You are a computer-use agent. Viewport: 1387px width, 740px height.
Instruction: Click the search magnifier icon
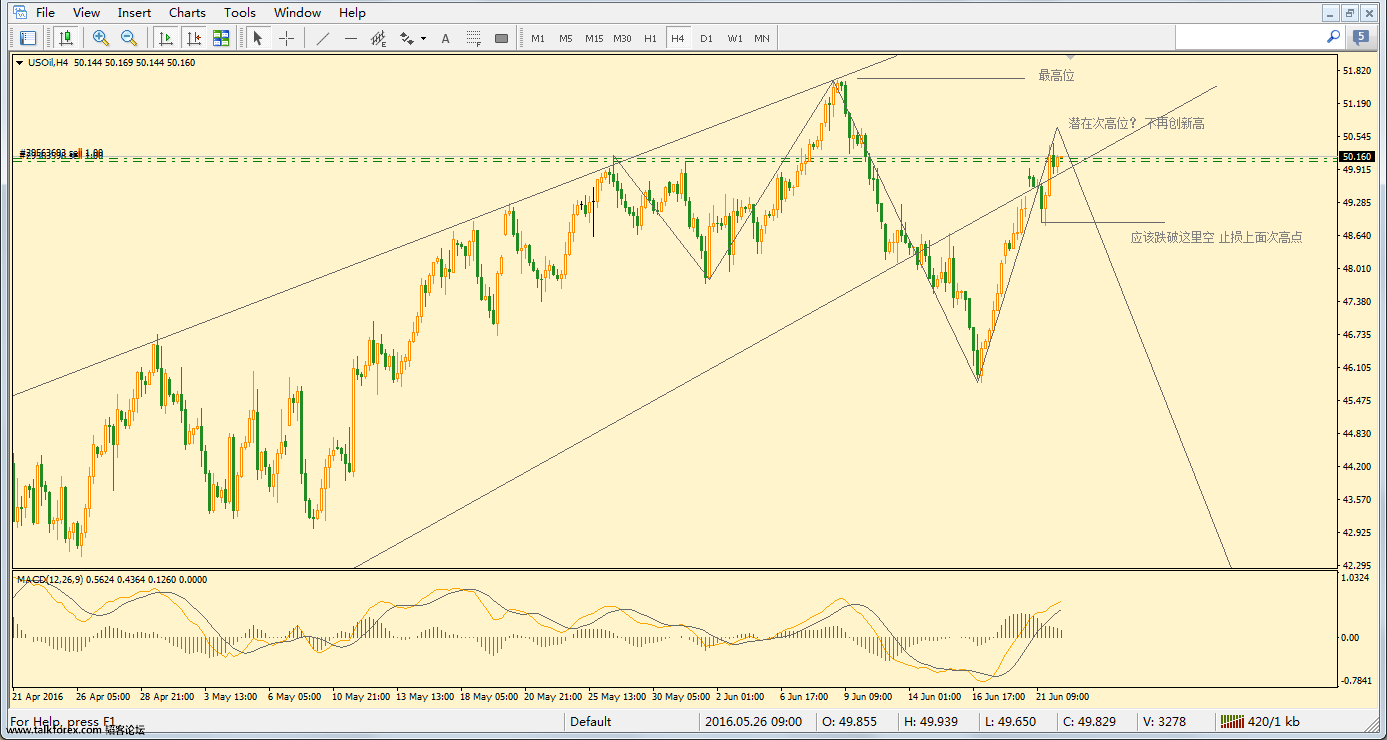click(x=1333, y=37)
